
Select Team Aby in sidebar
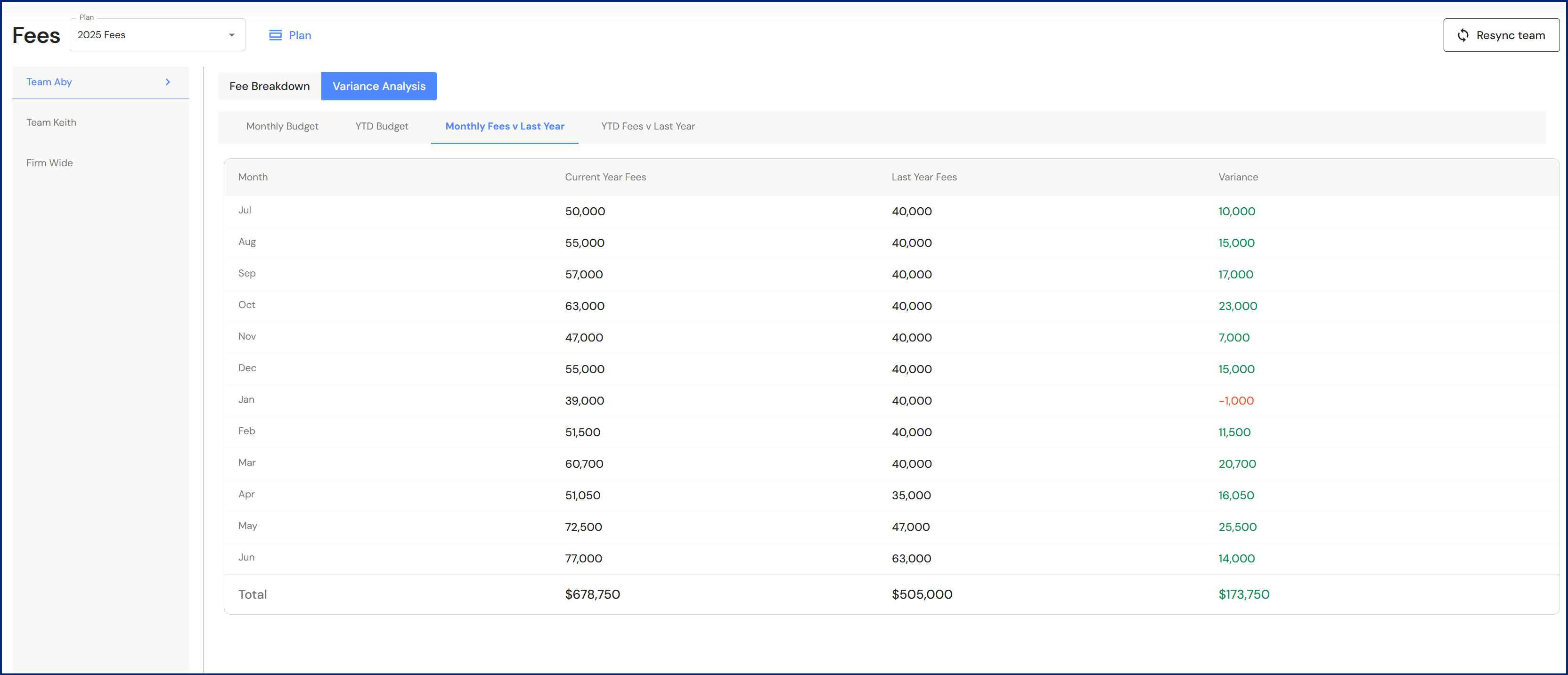click(49, 82)
